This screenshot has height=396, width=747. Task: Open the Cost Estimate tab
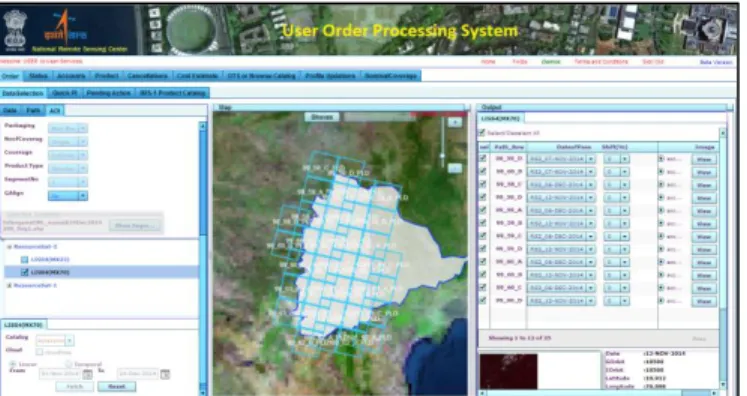point(197,76)
